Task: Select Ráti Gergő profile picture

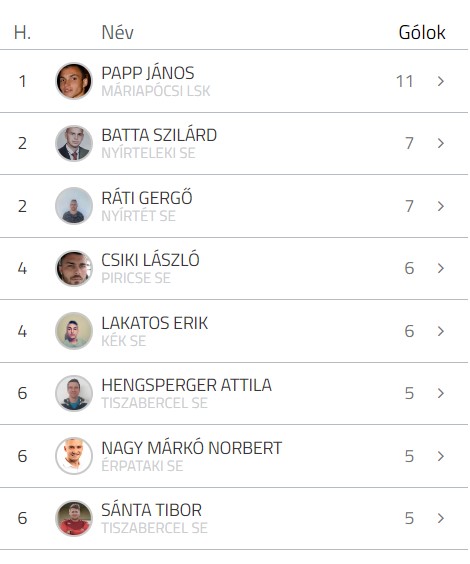Action: (x=74, y=206)
